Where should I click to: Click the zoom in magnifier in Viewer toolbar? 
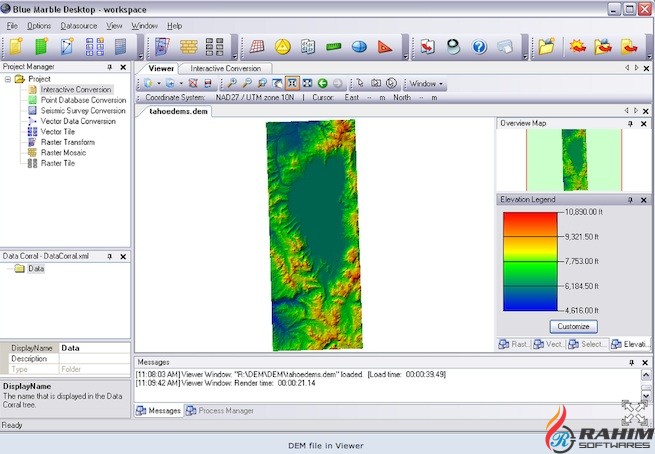point(232,84)
